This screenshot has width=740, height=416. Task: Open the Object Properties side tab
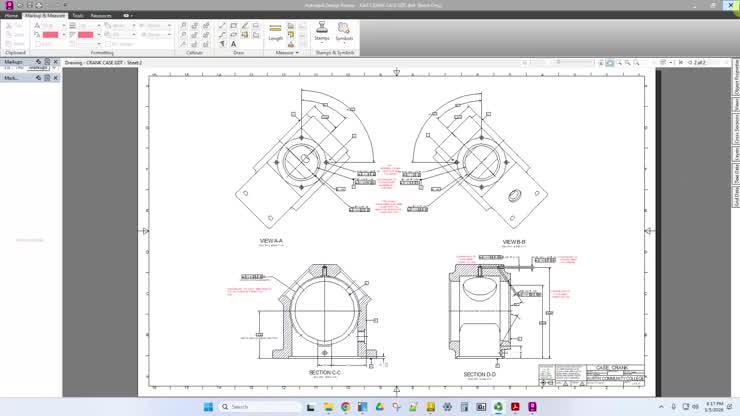(736, 77)
